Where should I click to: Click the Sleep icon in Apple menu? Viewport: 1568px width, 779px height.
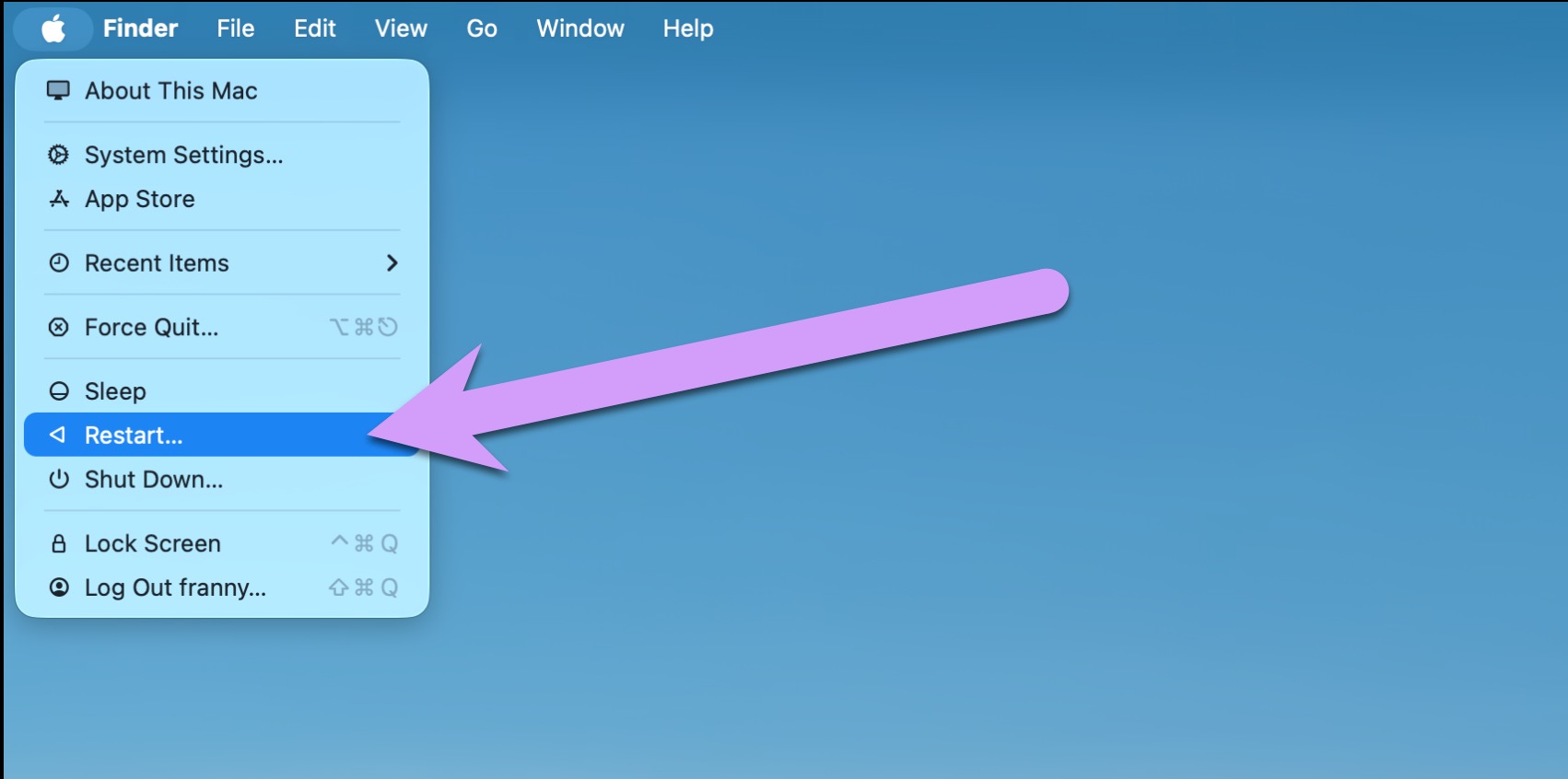[x=59, y=391]
